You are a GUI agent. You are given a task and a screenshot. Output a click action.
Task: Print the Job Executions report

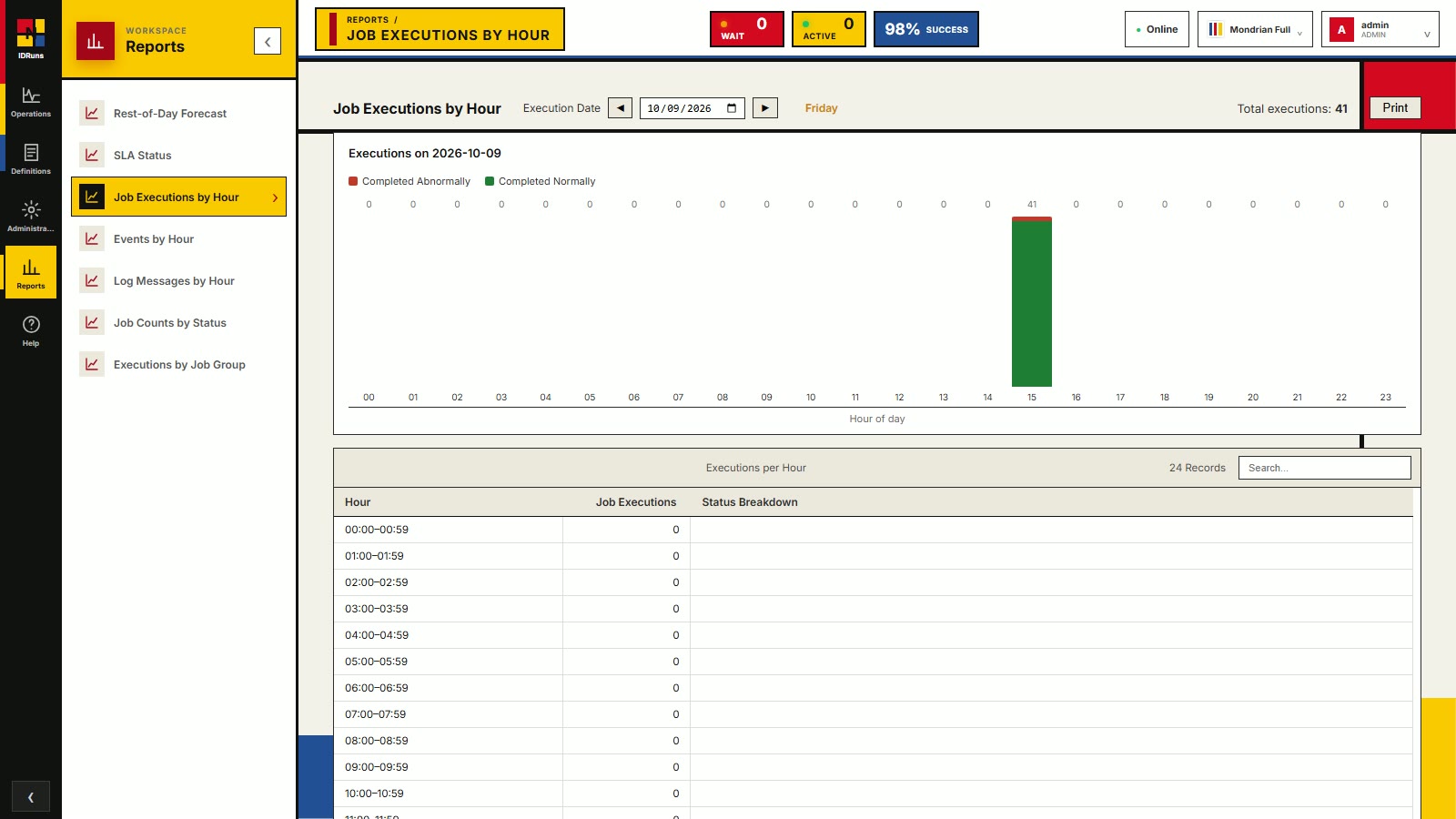coord(1395,107)
